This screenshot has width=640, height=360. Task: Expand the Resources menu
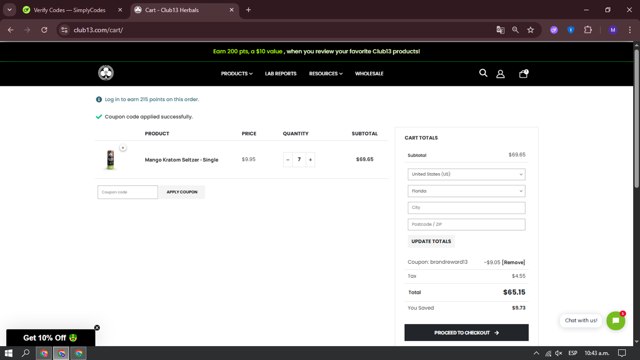click(326, 73)
